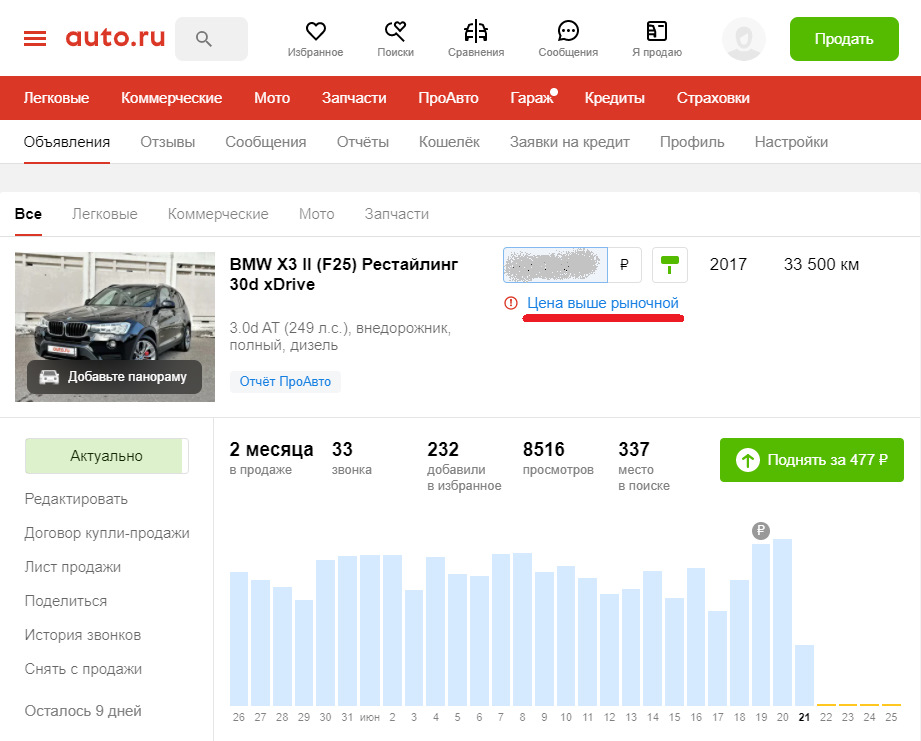The image size is (921, 741).
Task: Click the chart bar for date 26
Action: (238, 639)
